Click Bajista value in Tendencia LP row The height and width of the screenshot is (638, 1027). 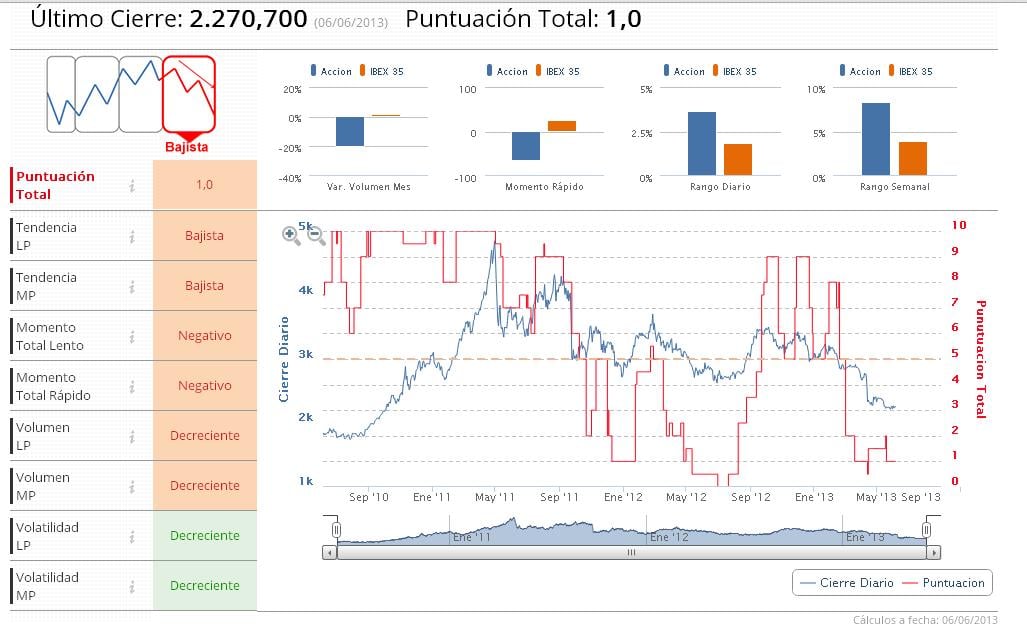(205, 236)
